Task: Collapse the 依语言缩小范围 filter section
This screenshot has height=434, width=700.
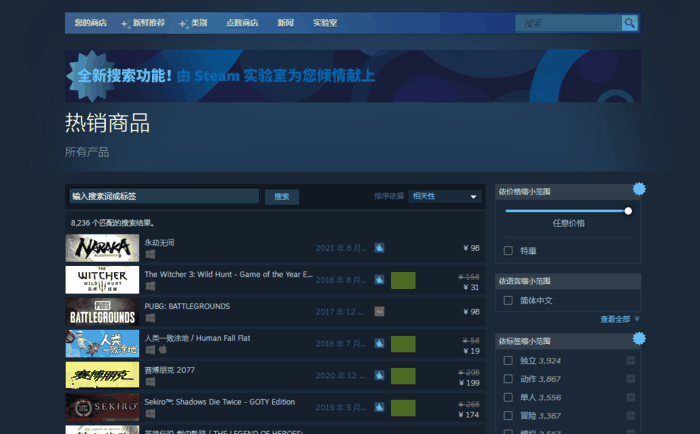Action: [x=568, y=281]
